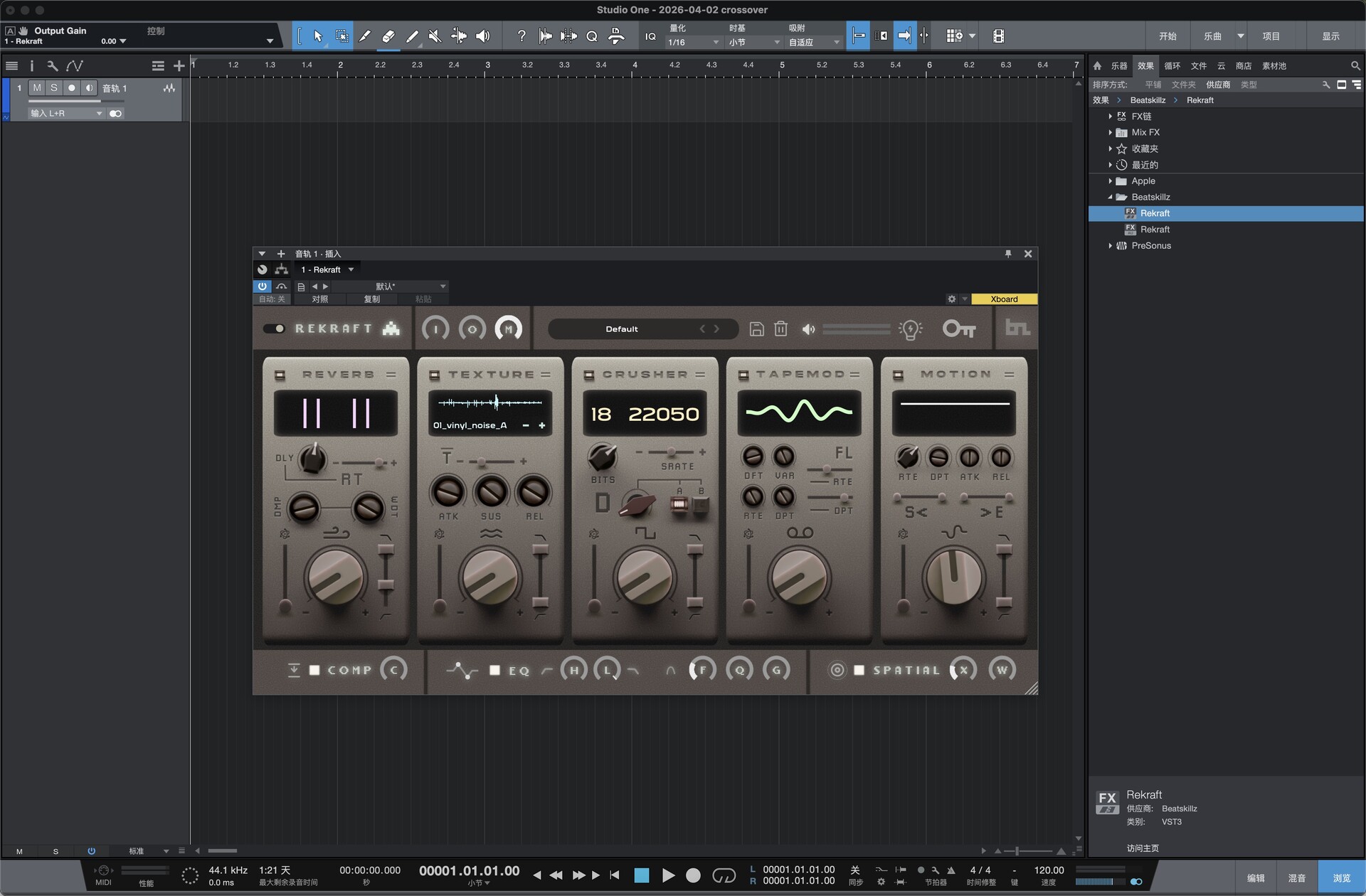The height and width of the screenshot is (896, 1366).
Task: Select the Range tool
Action: [341, 36]
